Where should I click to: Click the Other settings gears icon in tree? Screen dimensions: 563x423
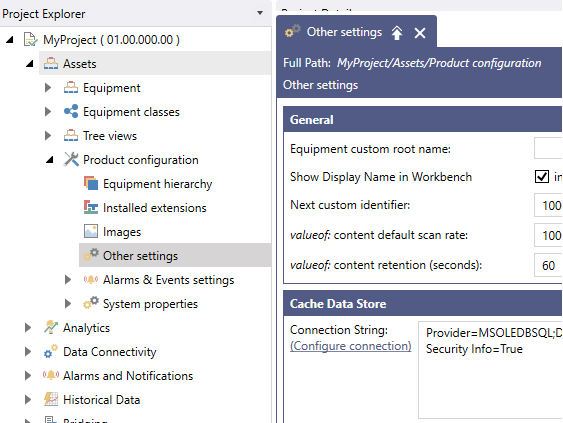point(91,255)
